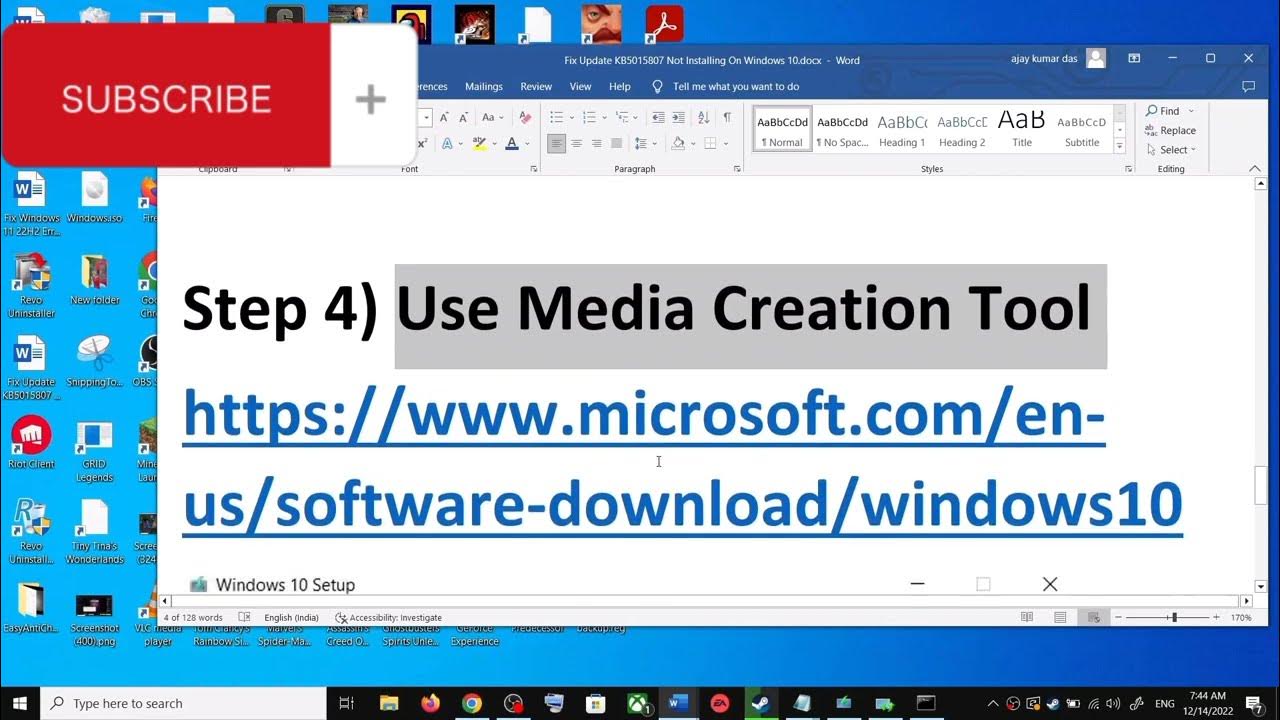The image size is (1280, 720).
Task: Toggle superscript formatting
Action: [x=423, y=144]
